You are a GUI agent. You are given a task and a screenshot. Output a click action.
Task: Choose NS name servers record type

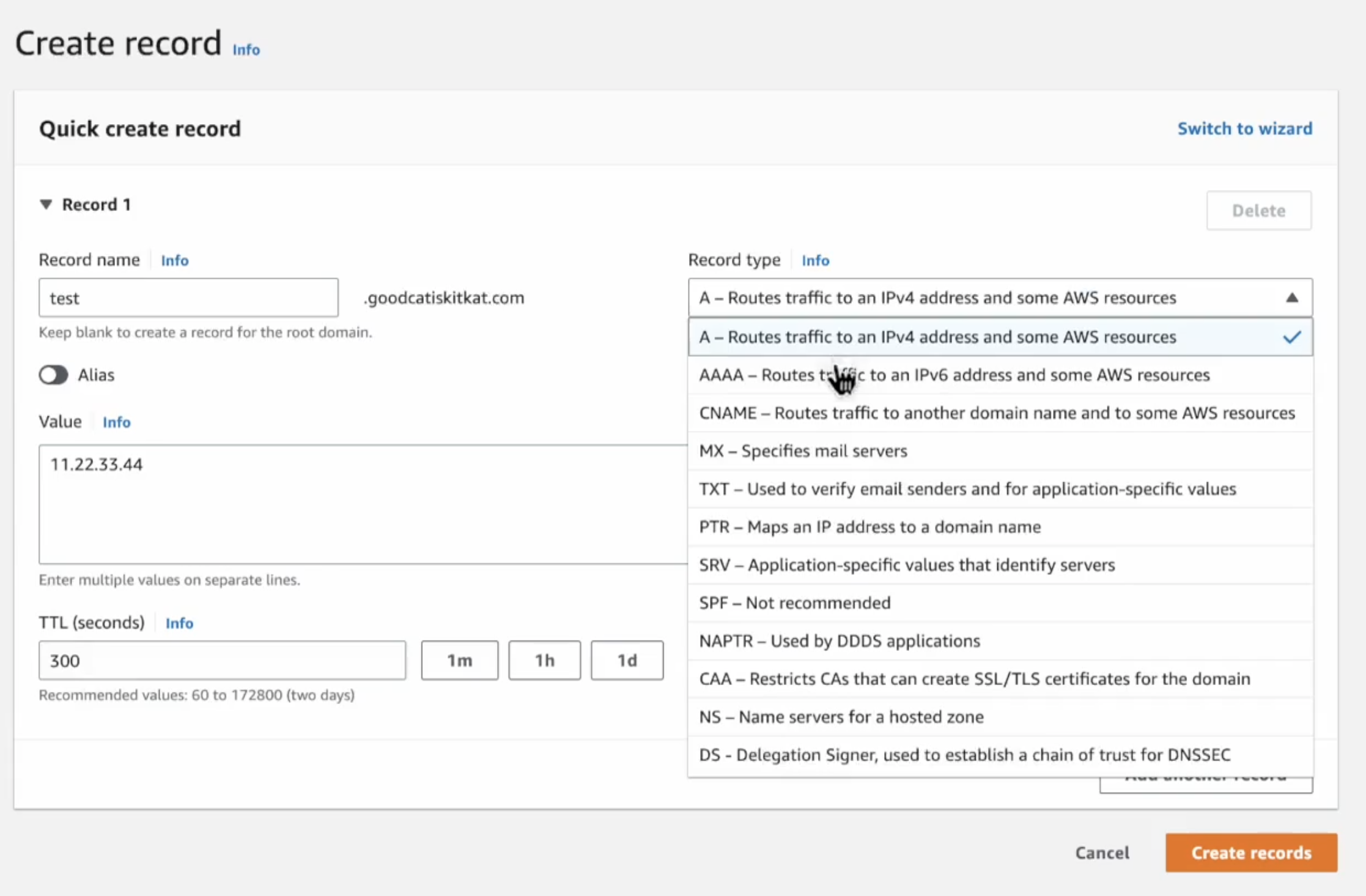pos(841,717)
